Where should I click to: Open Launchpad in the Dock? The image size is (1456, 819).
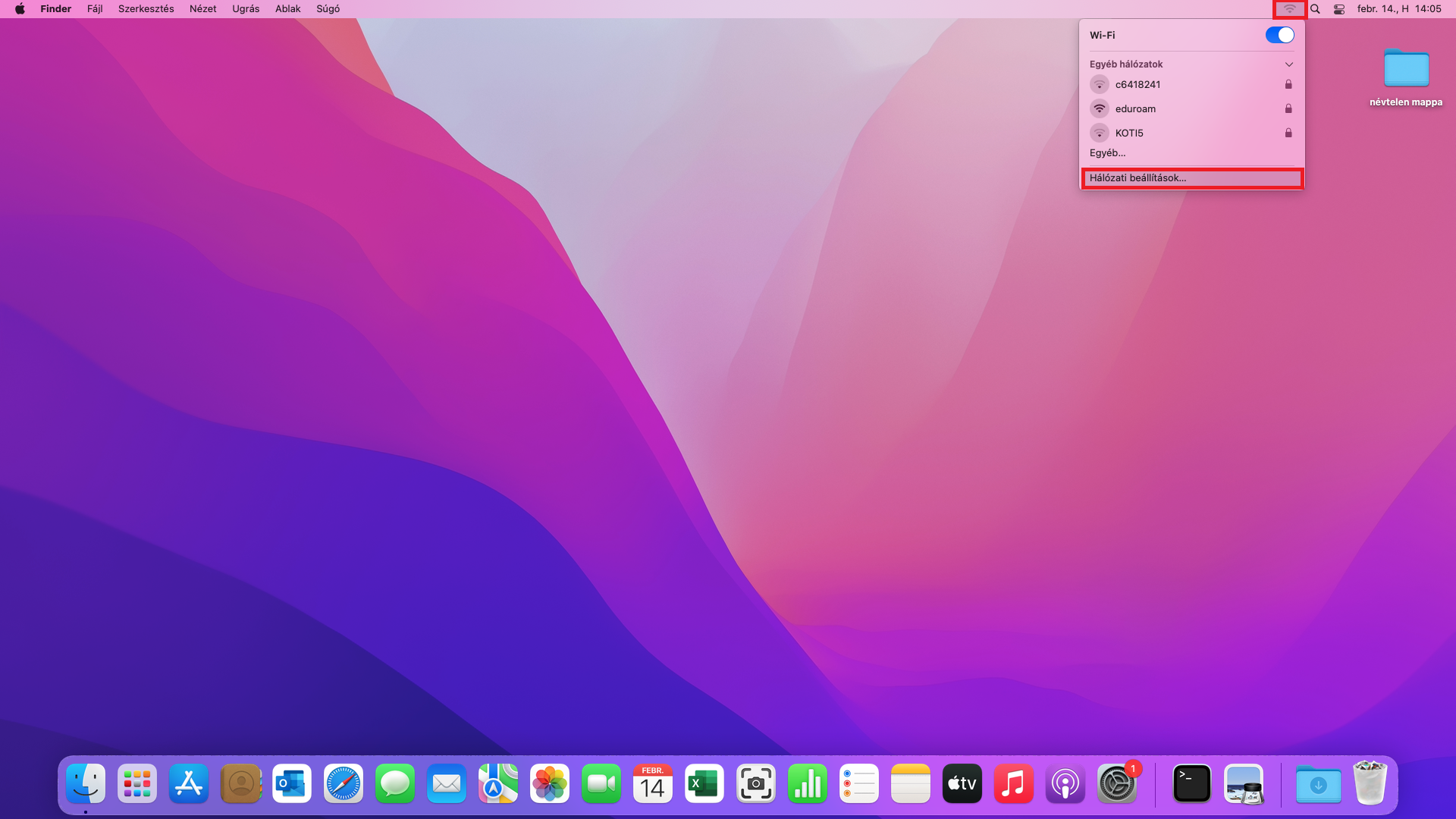coord(137,784)
